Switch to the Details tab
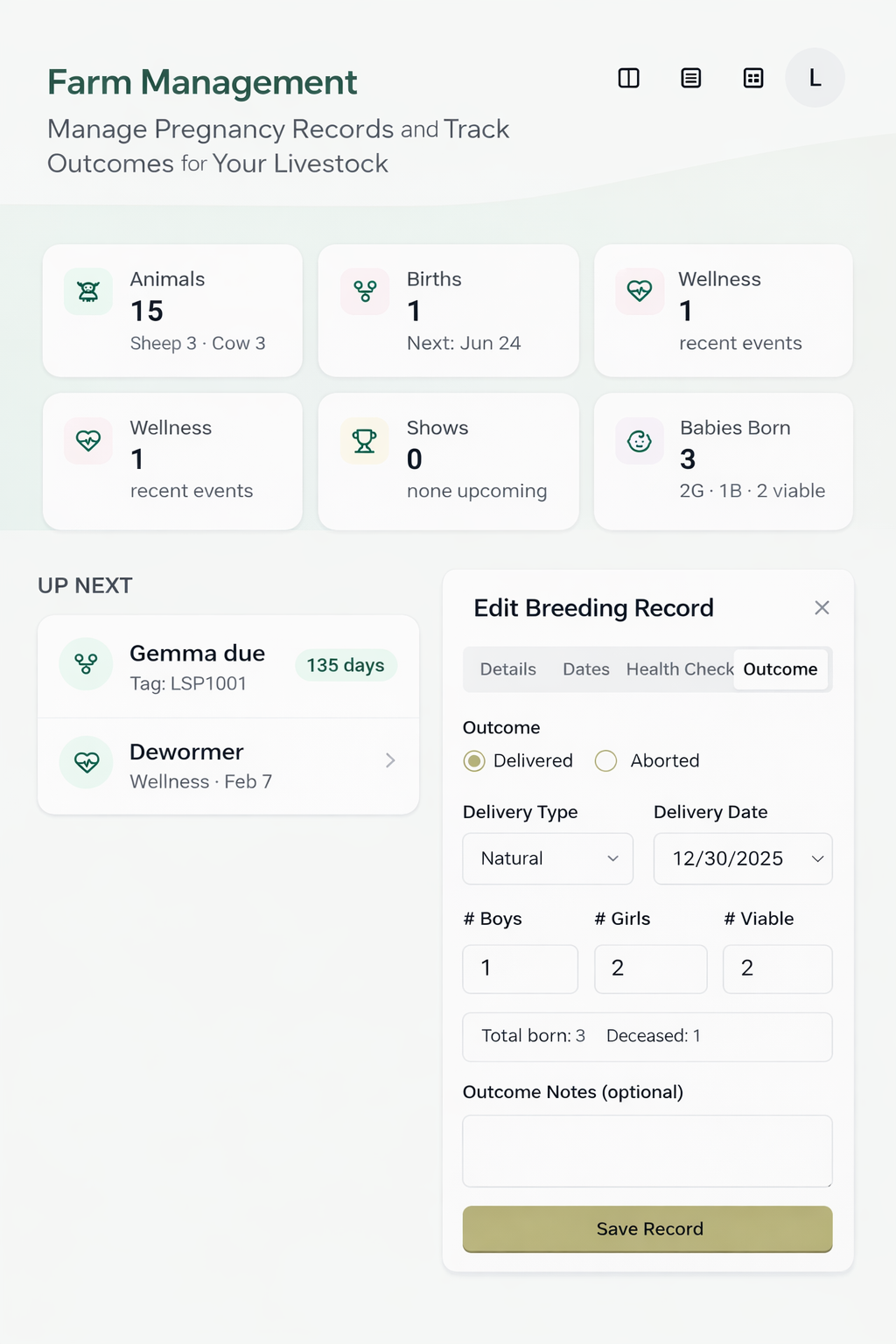 point(507,669)
